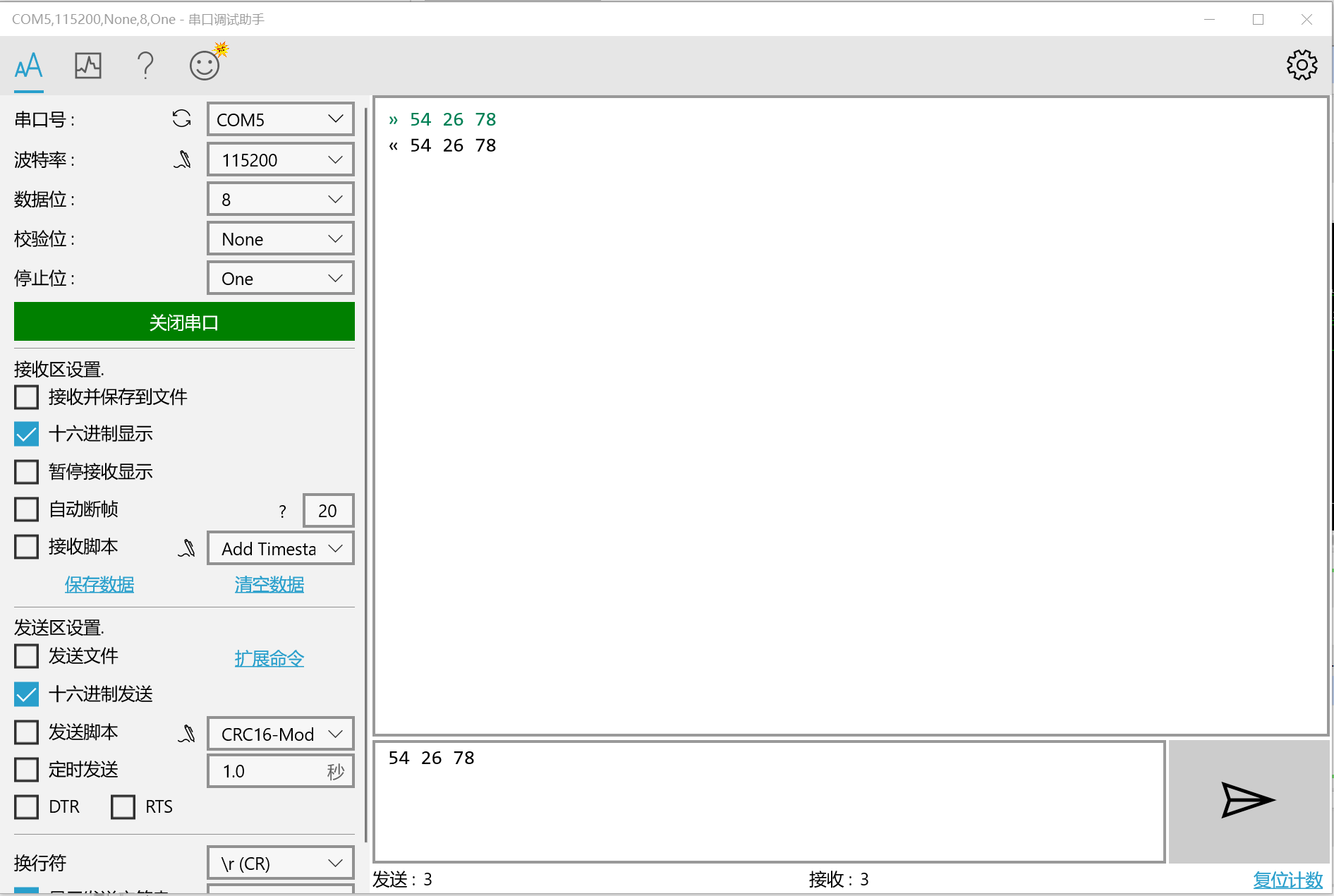Open settings with the gear icon

tap(1302, 65)
